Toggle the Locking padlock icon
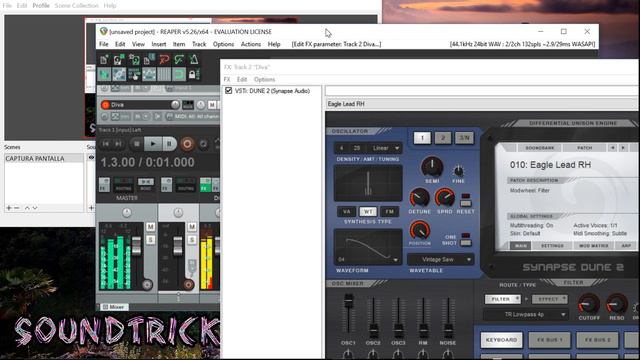This screenshot has height=360, width=640. pos(193,74)
